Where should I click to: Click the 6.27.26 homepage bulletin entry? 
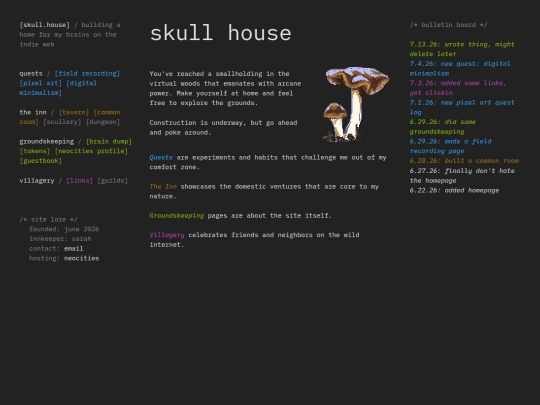(462, 176)
